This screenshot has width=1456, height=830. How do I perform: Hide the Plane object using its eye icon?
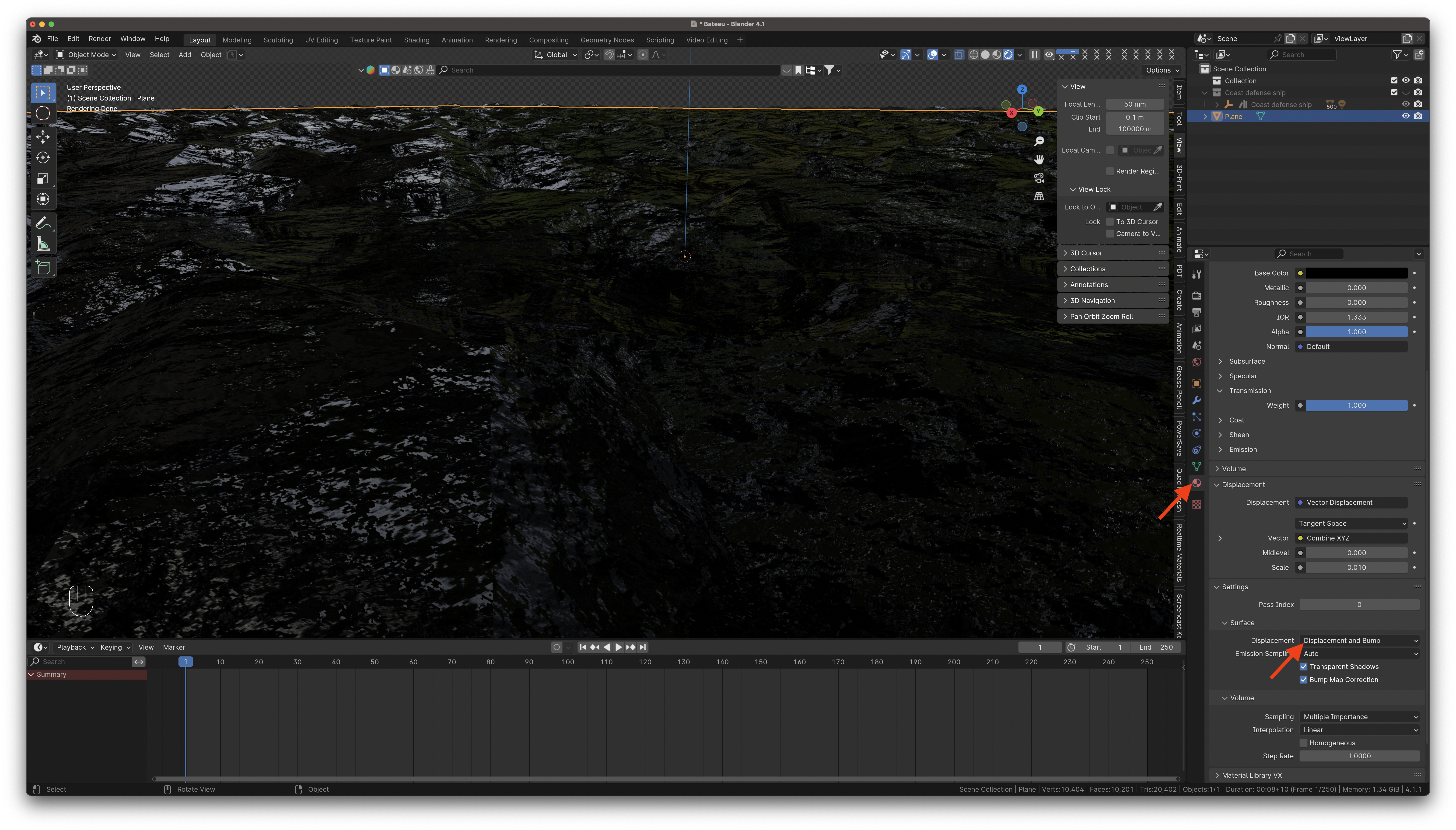1406,116
